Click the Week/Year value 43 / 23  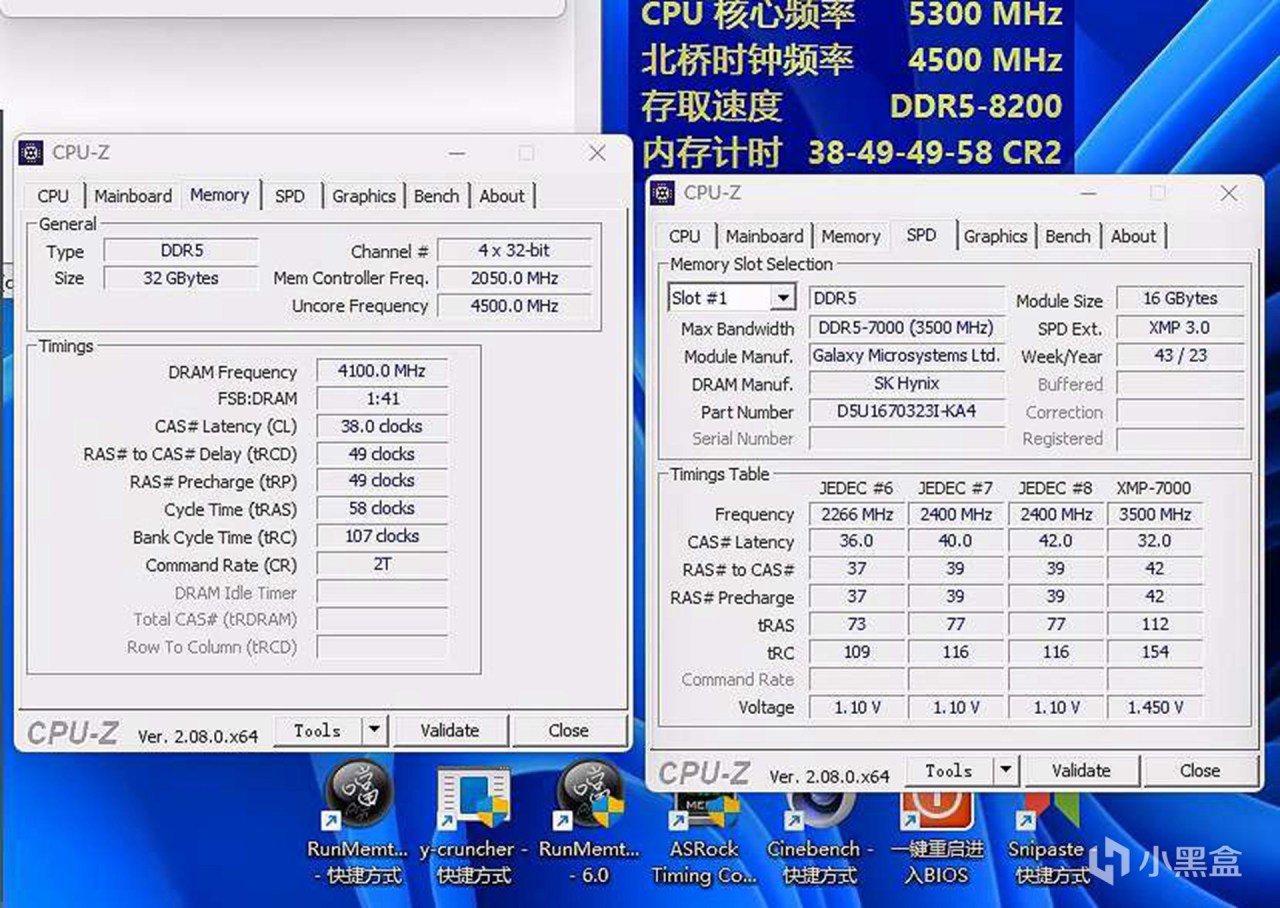[1181, 355]
